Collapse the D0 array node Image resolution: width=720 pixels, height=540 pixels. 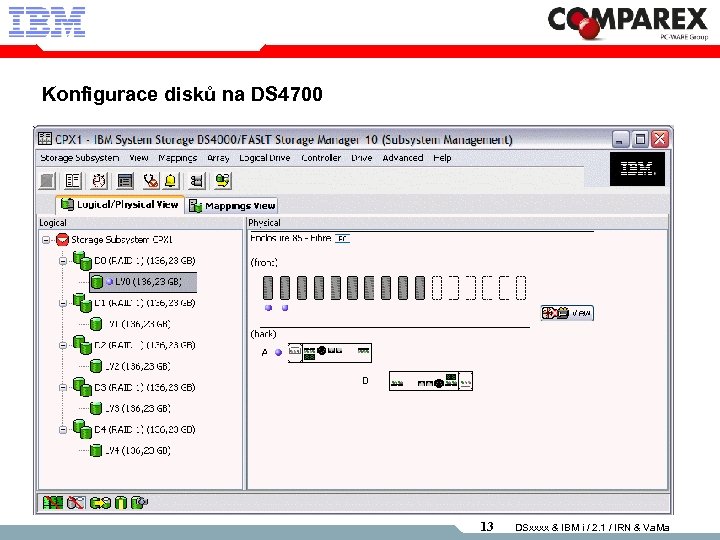coord(63,261)
